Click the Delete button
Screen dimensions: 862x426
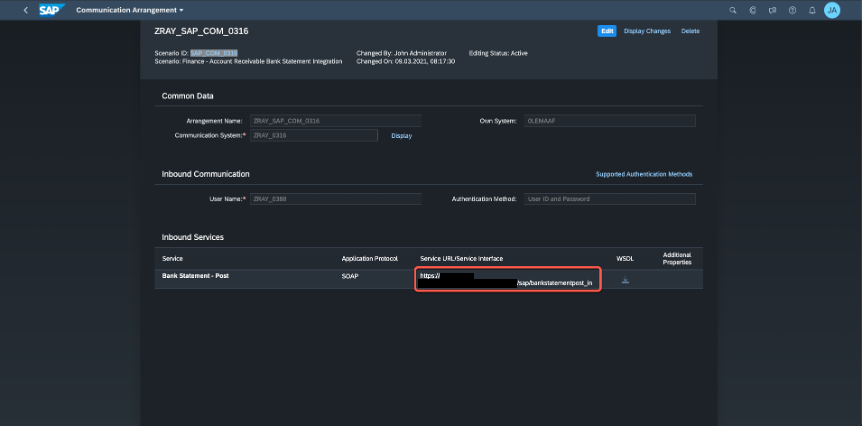(690, 31)
